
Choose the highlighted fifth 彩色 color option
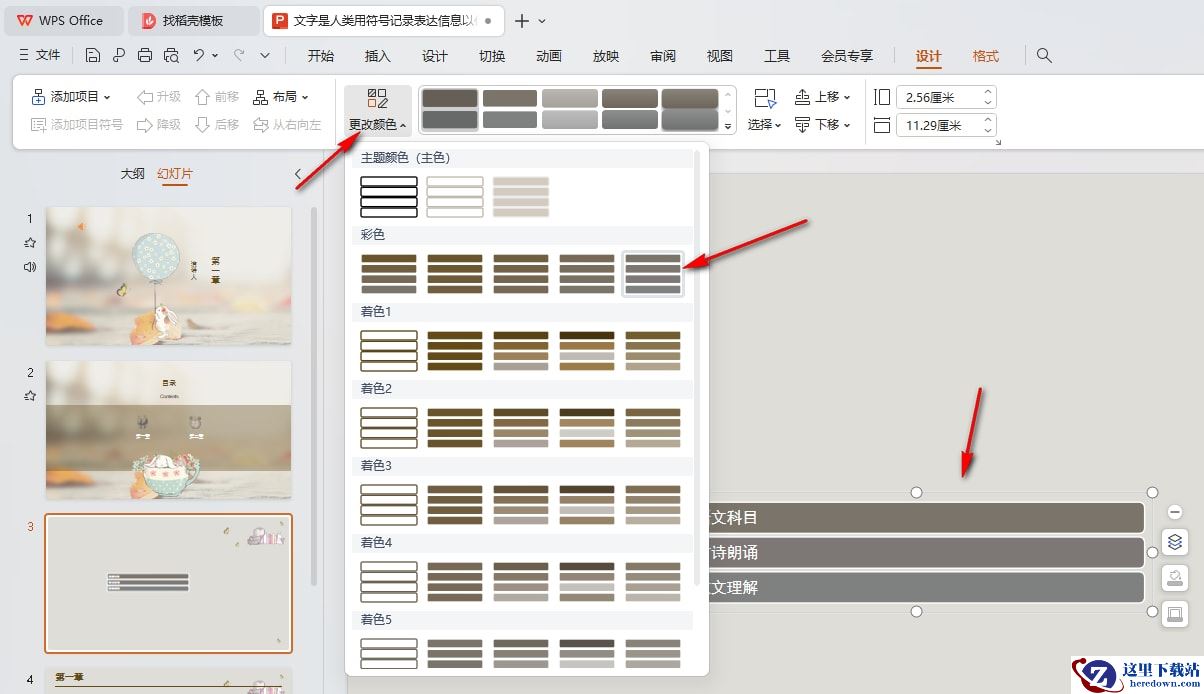tap(653, 273)
